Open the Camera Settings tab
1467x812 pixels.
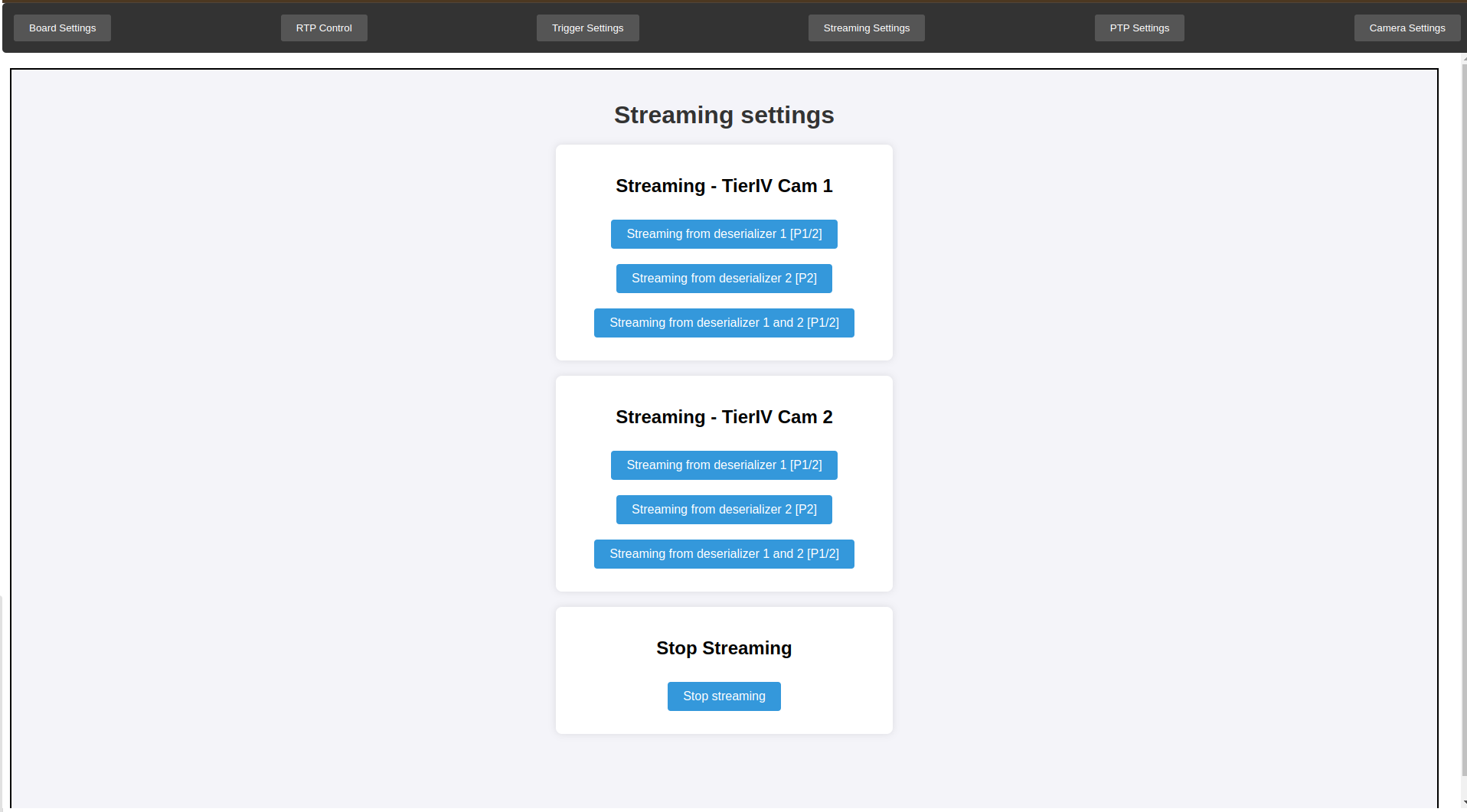tap(1407, 28)
